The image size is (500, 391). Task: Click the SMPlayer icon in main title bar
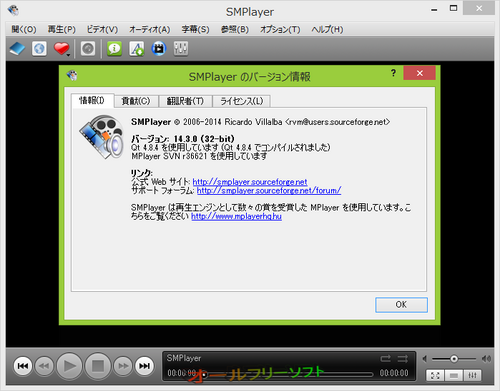click(x=13, y=10)
